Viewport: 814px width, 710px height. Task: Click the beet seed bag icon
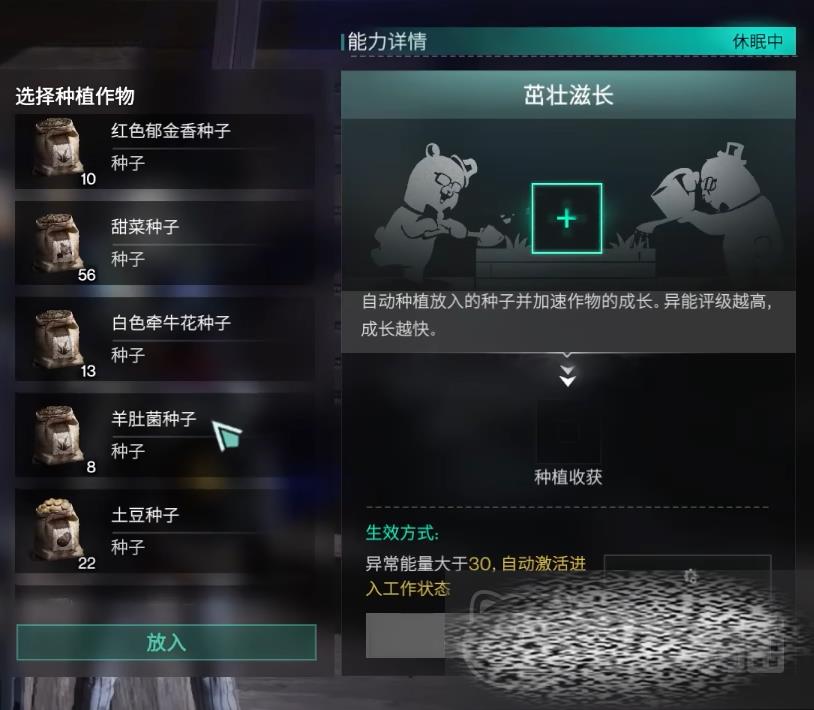(x=58, y=243)
